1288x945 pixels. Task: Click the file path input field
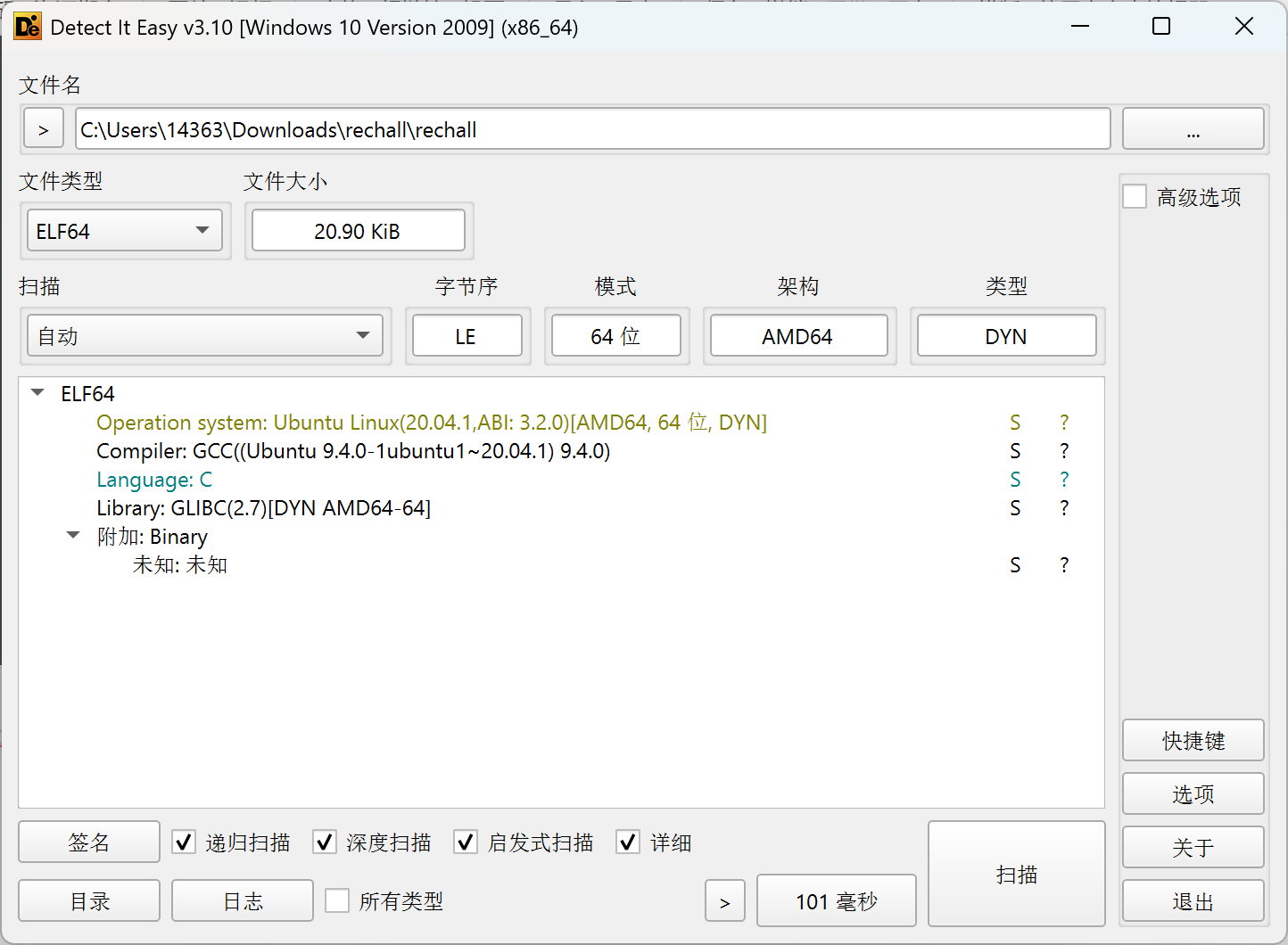tap(592, 129)
